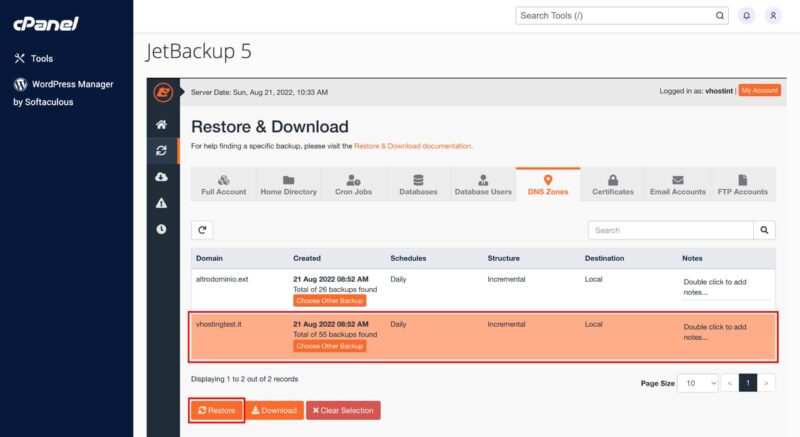This screenshot has width=800, height=437.
Task: Click the Clear Selection button
Action: [343, 410]
